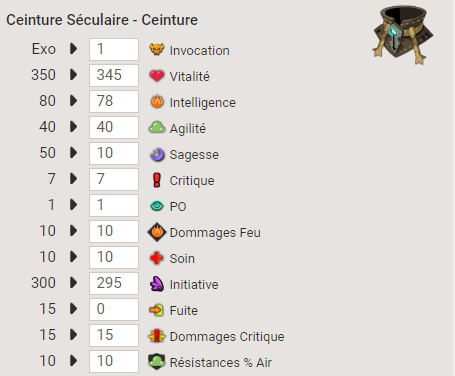Click the Vitalité heart icon

coord(157,76)
